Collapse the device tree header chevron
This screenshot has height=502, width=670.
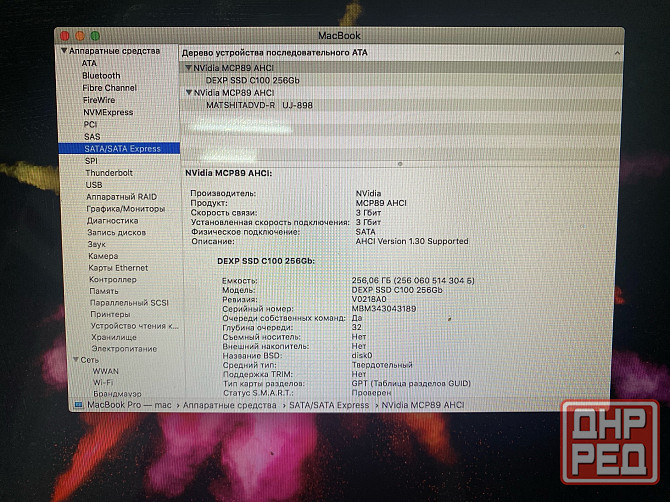[617, 53]
